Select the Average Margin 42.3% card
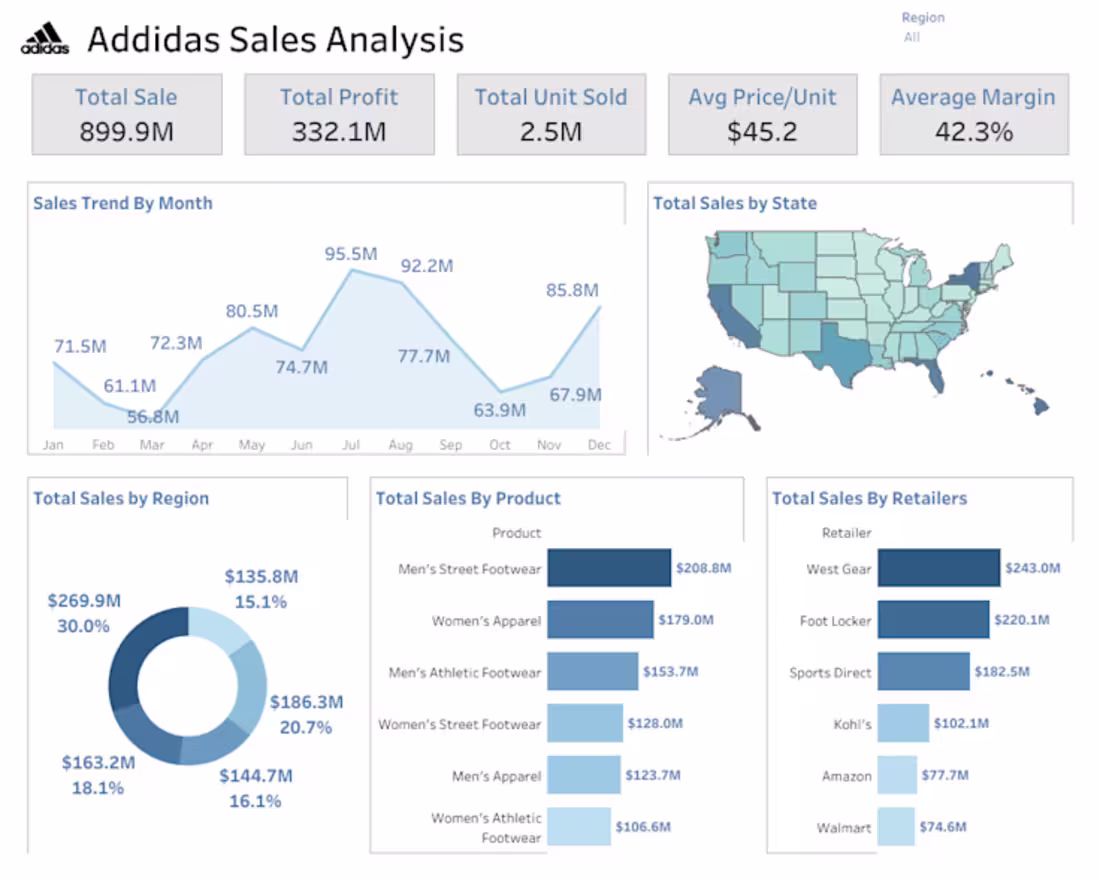 click(974, 113)
